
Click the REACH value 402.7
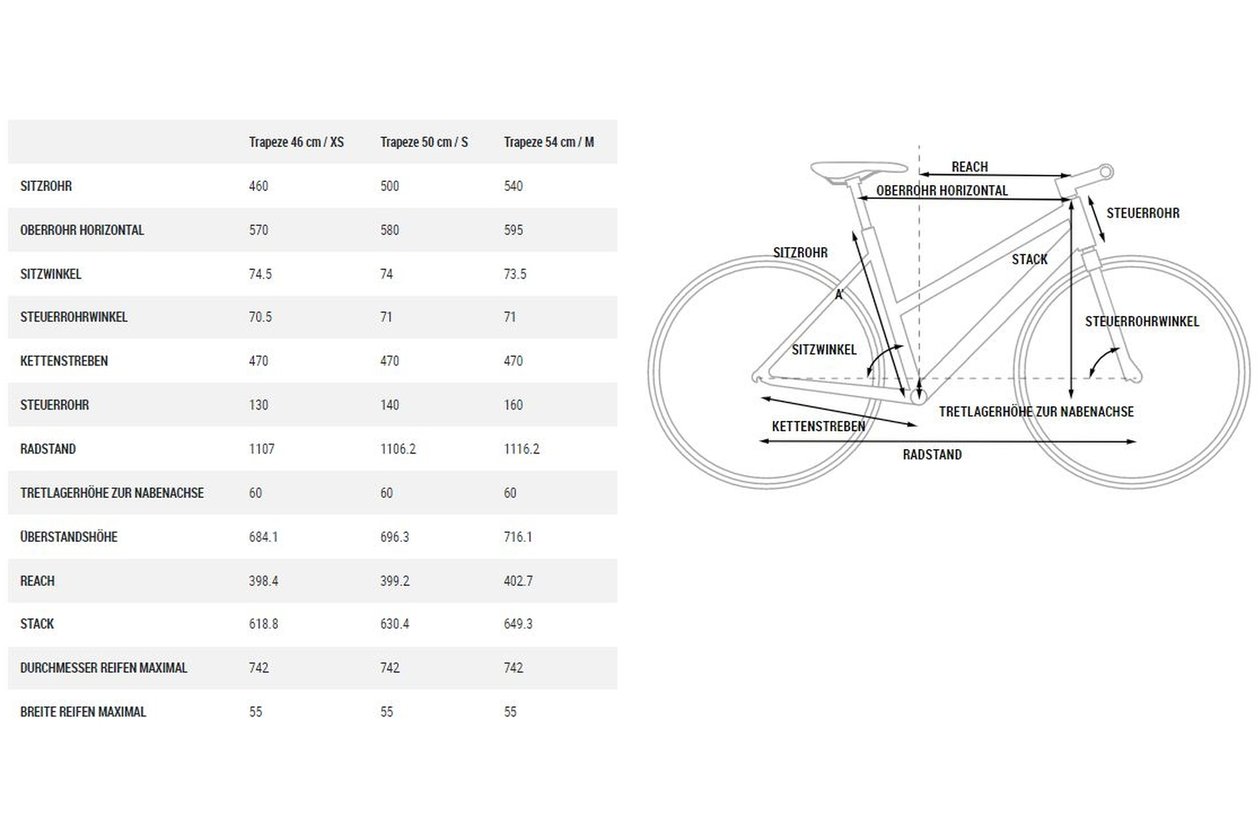(520, 580)
